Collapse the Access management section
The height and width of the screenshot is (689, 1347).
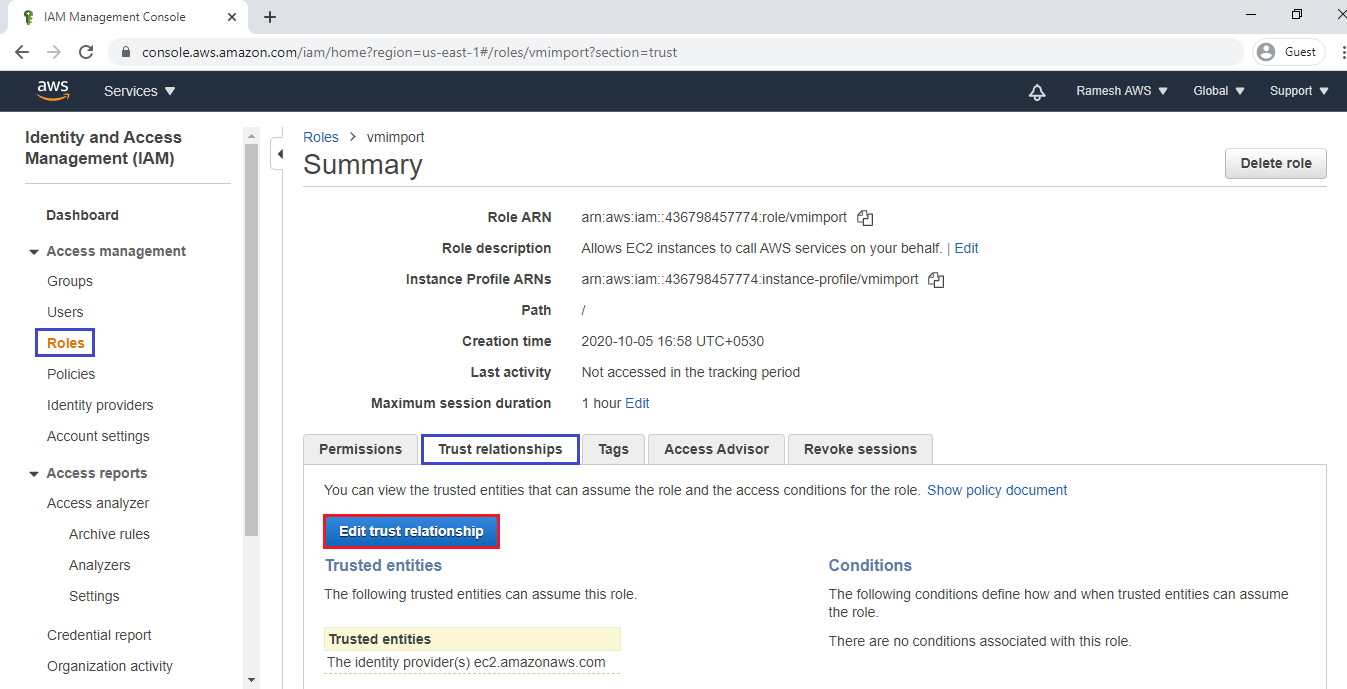(34, 252)
